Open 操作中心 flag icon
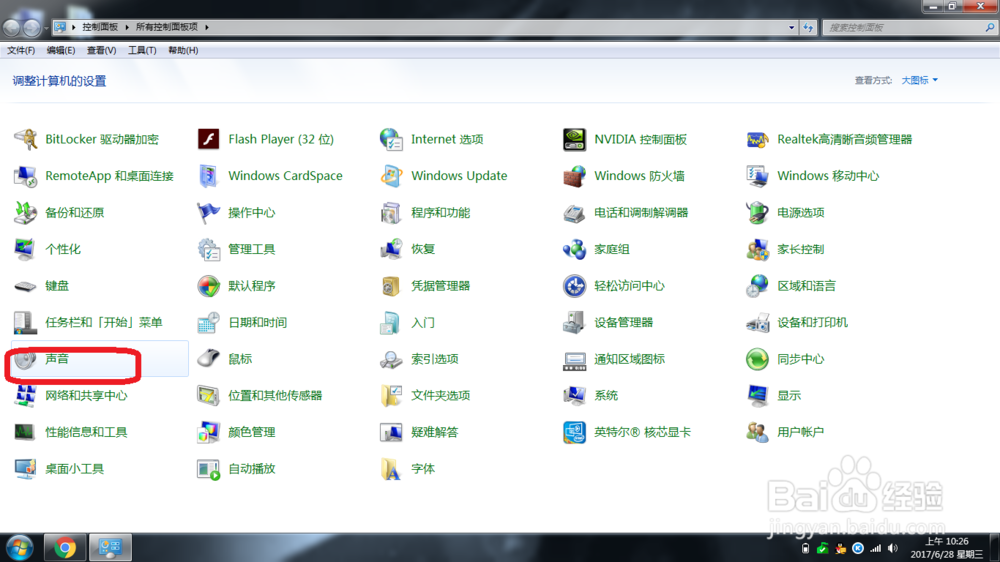Image resolution: width=1000 pixels, height=562 pixels. [209, 212]
